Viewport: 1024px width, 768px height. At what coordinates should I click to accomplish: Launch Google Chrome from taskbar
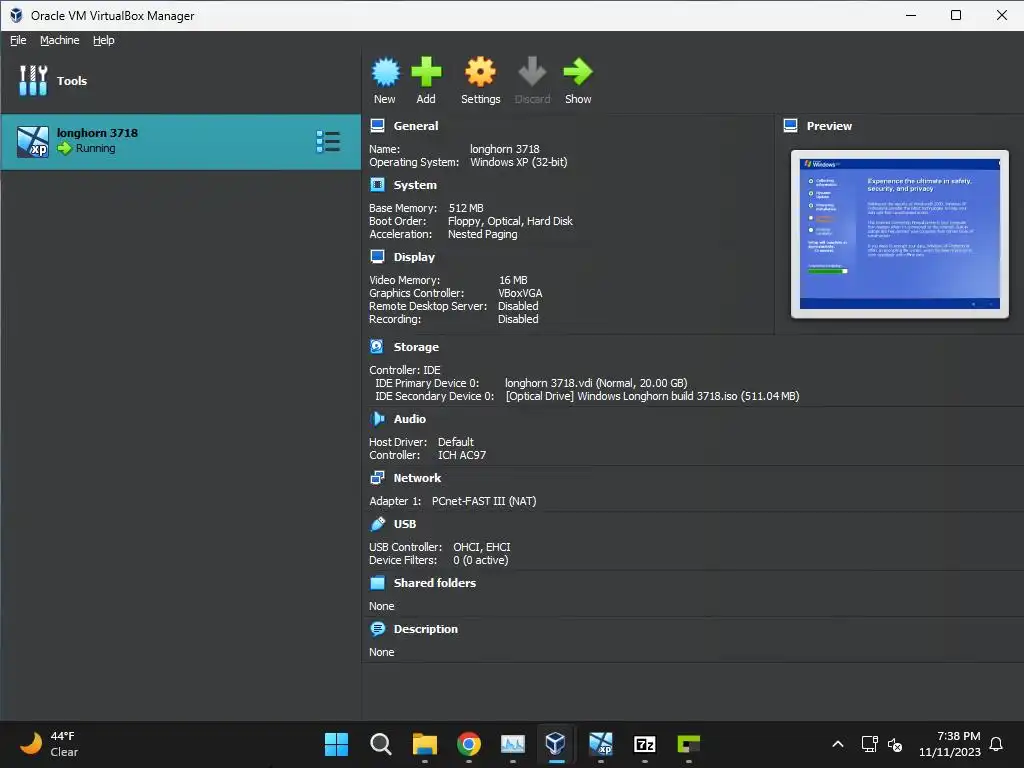click(469, 744)
